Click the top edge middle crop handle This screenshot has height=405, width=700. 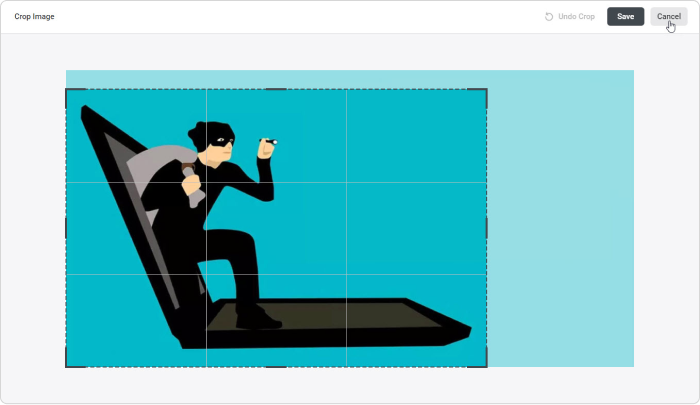tap(276, 89)
